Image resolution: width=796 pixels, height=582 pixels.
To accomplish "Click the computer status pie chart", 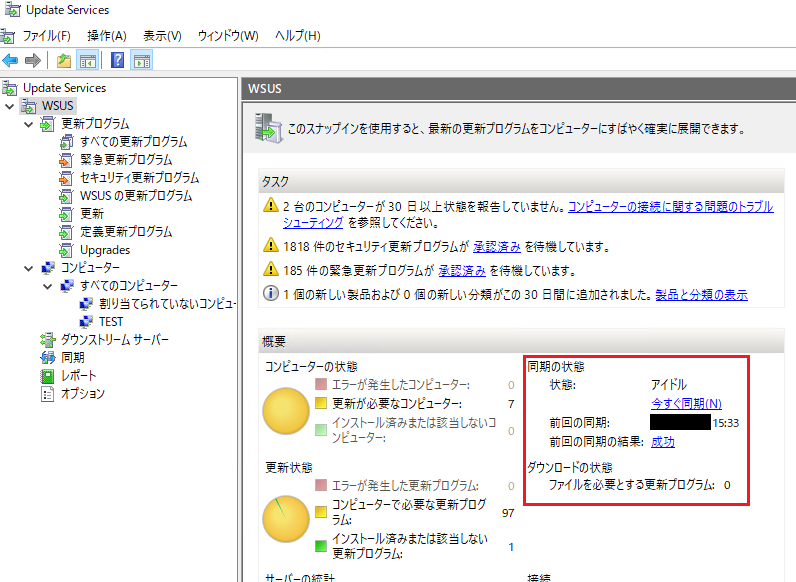I will (x=286, y=411).
